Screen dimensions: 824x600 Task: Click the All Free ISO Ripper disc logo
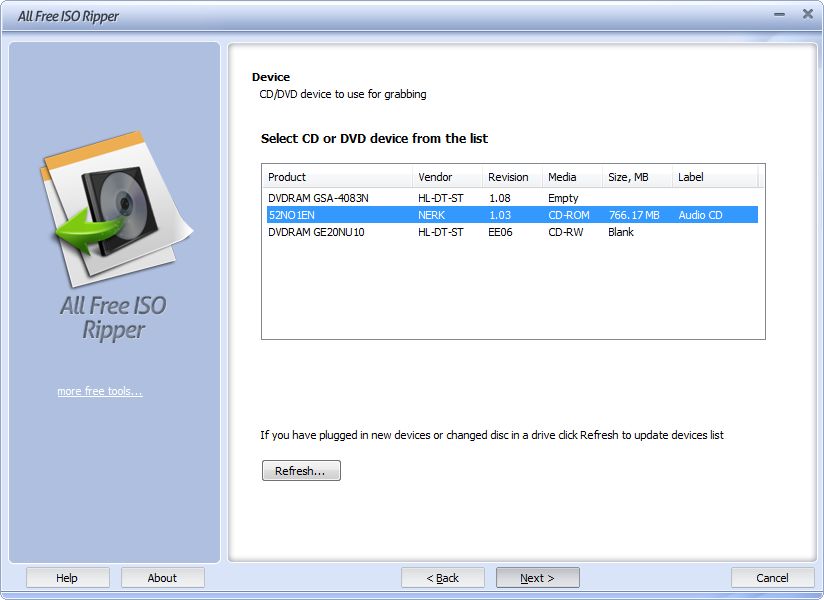coord(116,209)
